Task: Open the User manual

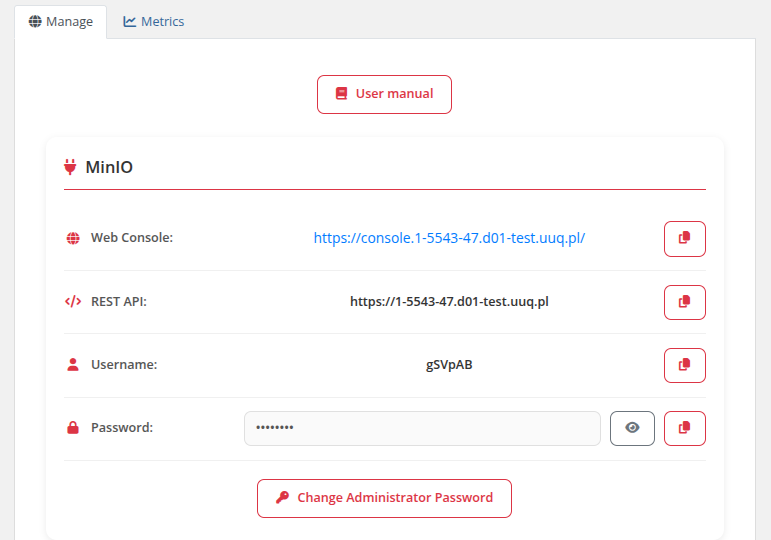Action: pyautogui.click(x=384, y=94)
